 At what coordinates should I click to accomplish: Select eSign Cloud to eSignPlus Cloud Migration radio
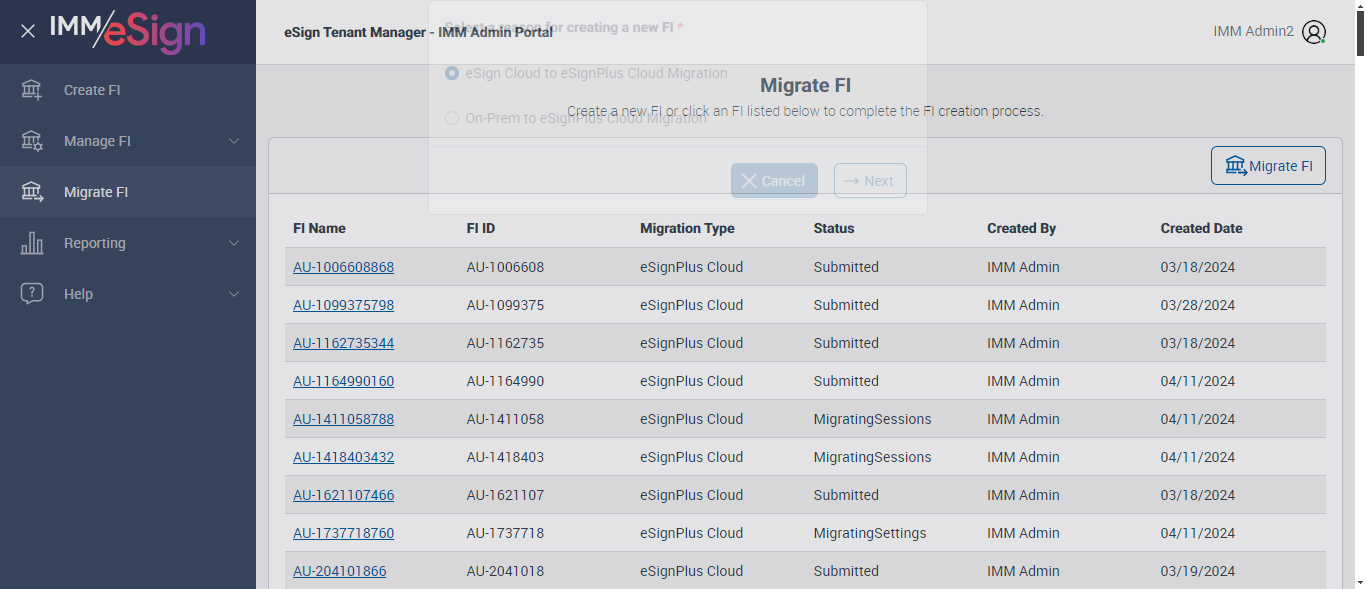point(452,73)
